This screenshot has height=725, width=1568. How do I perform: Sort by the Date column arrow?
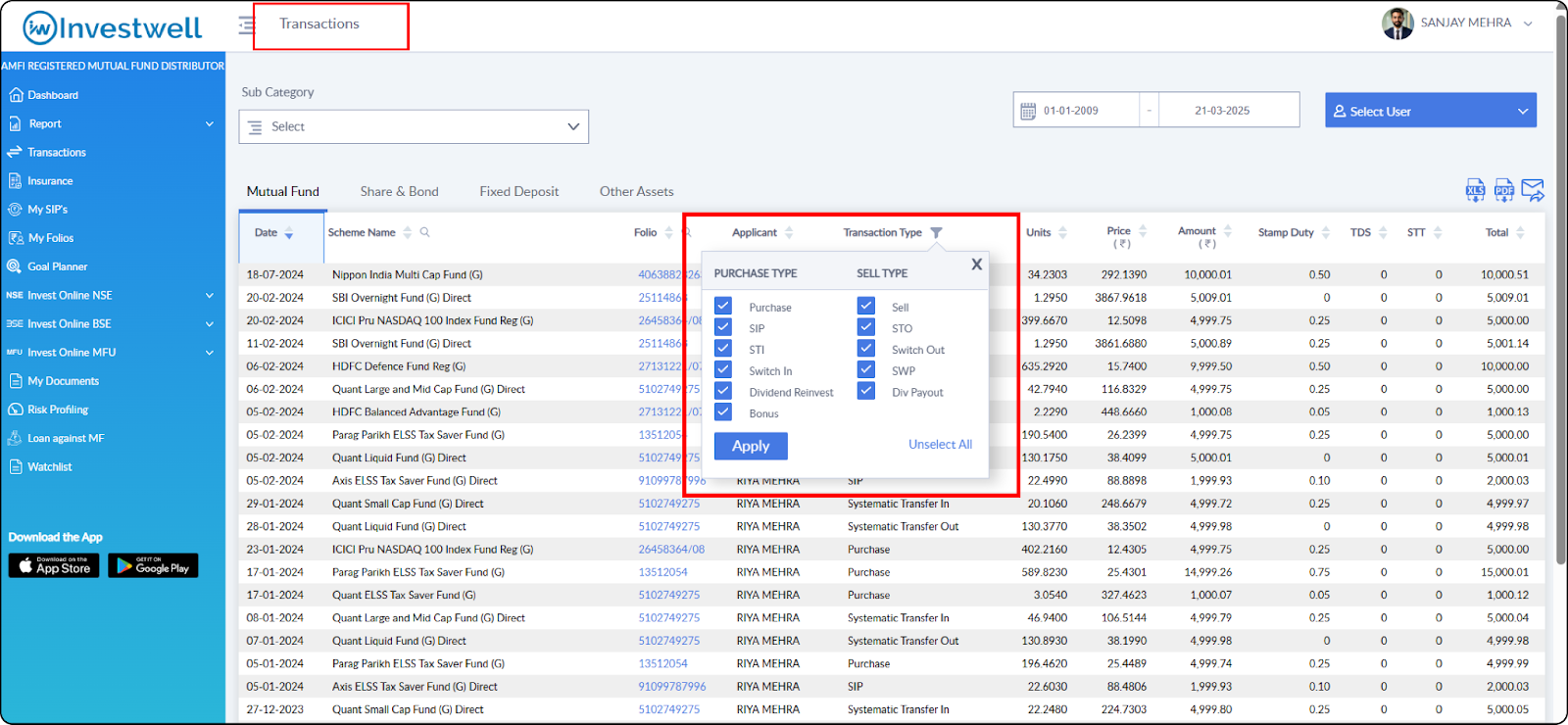tap(289, 233)
